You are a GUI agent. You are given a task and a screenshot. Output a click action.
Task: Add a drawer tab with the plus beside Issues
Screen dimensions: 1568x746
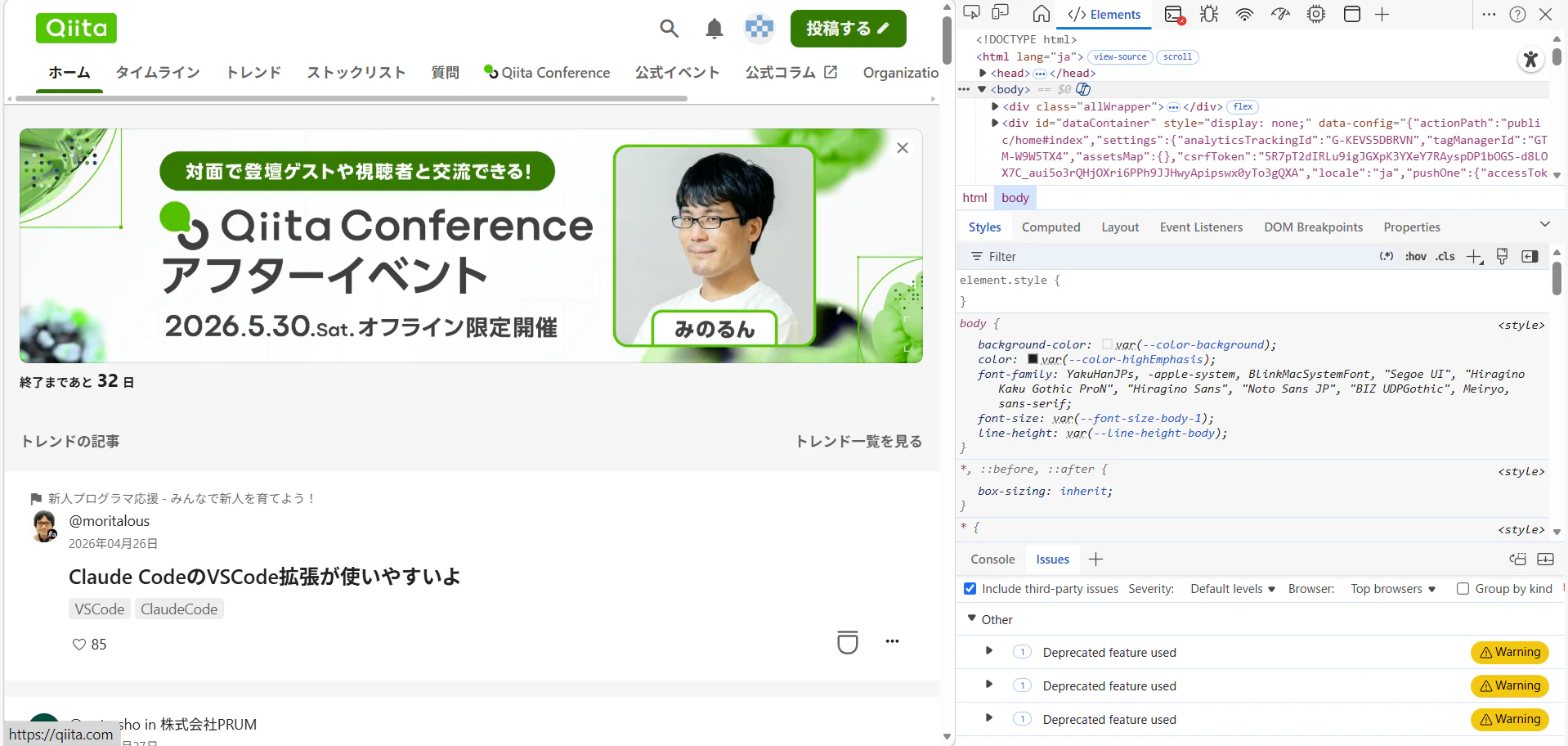click(1096, 559)
